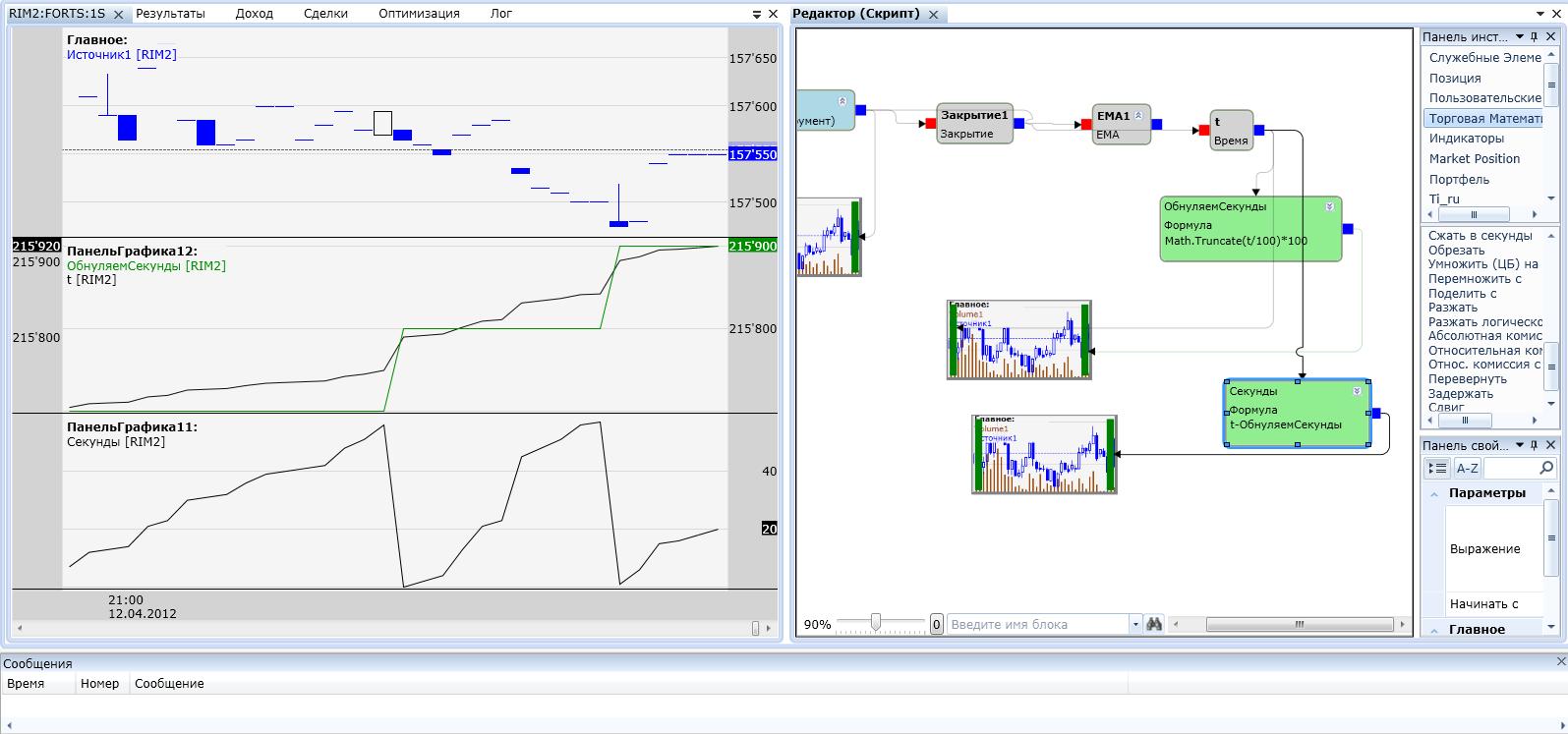Close the Панель инструментов panel
This screenshot has width=1568, height=734.
point(1550,36)
